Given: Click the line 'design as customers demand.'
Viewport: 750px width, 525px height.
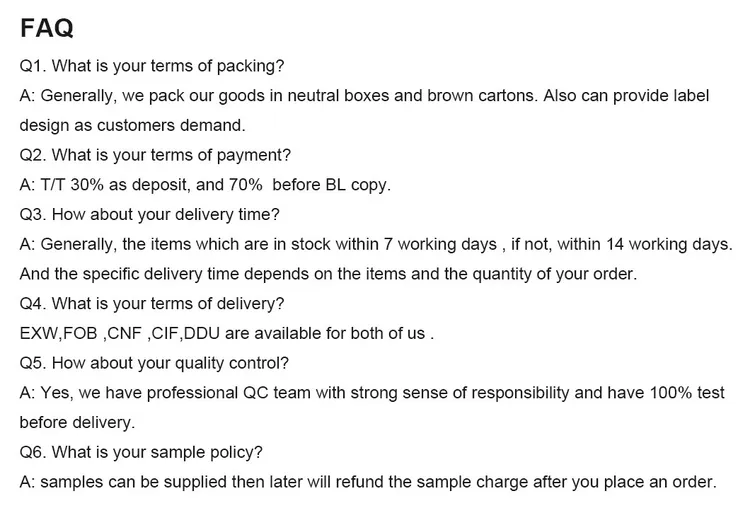Looking at the screenshot, I should (x=132, y=125).
